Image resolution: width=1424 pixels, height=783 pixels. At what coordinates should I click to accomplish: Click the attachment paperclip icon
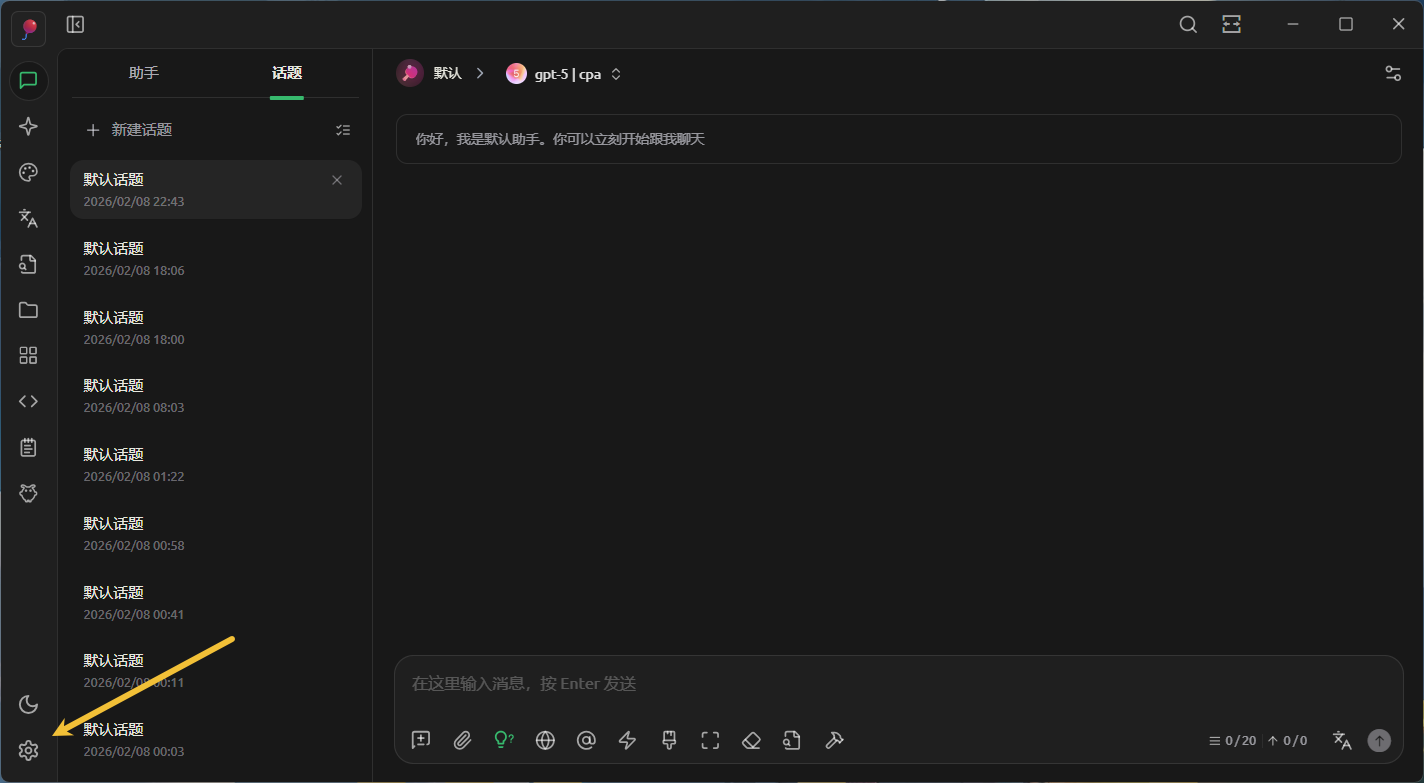pos(462,740)
